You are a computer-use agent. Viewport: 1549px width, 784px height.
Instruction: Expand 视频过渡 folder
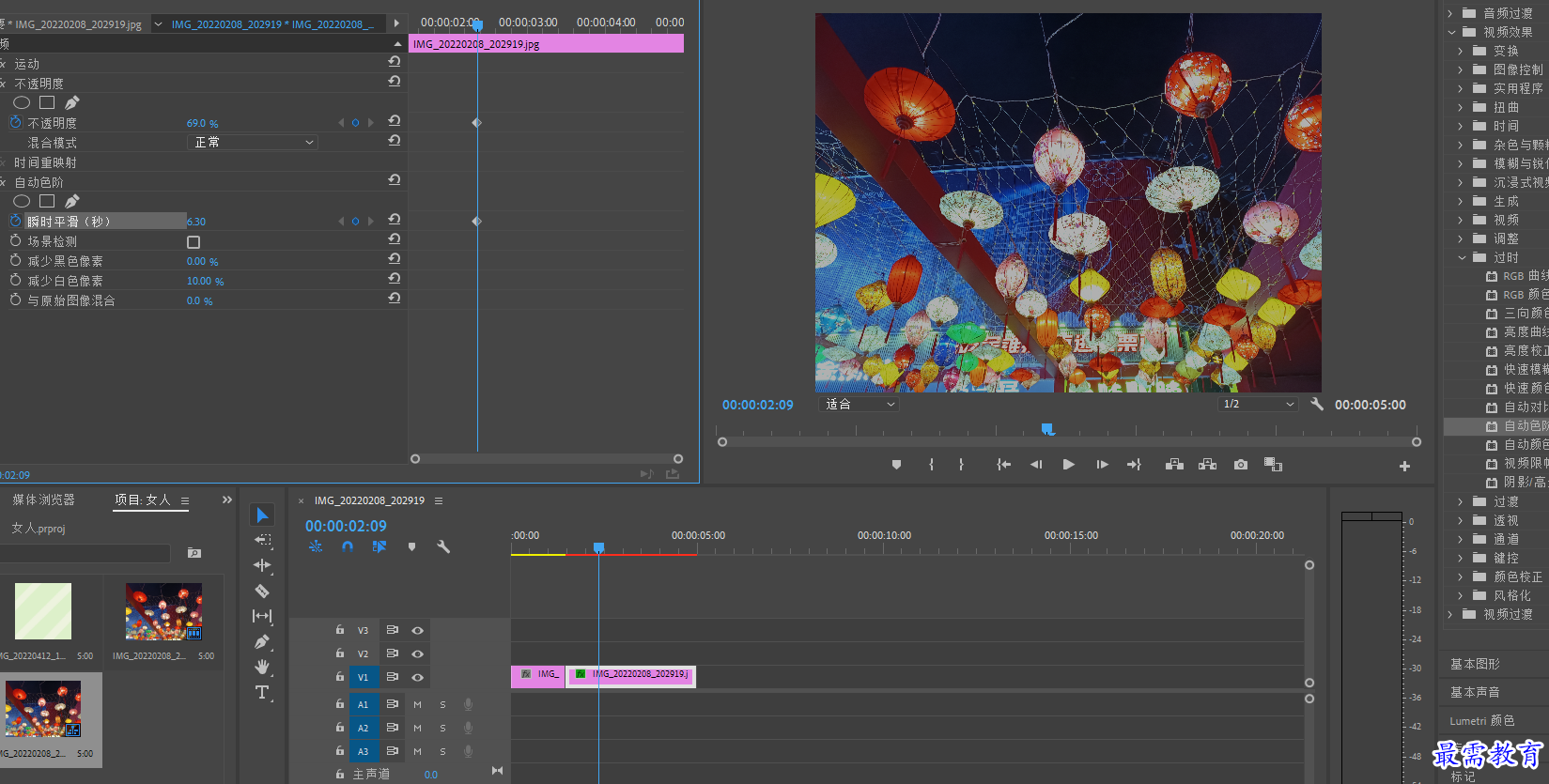point(1449,614)
